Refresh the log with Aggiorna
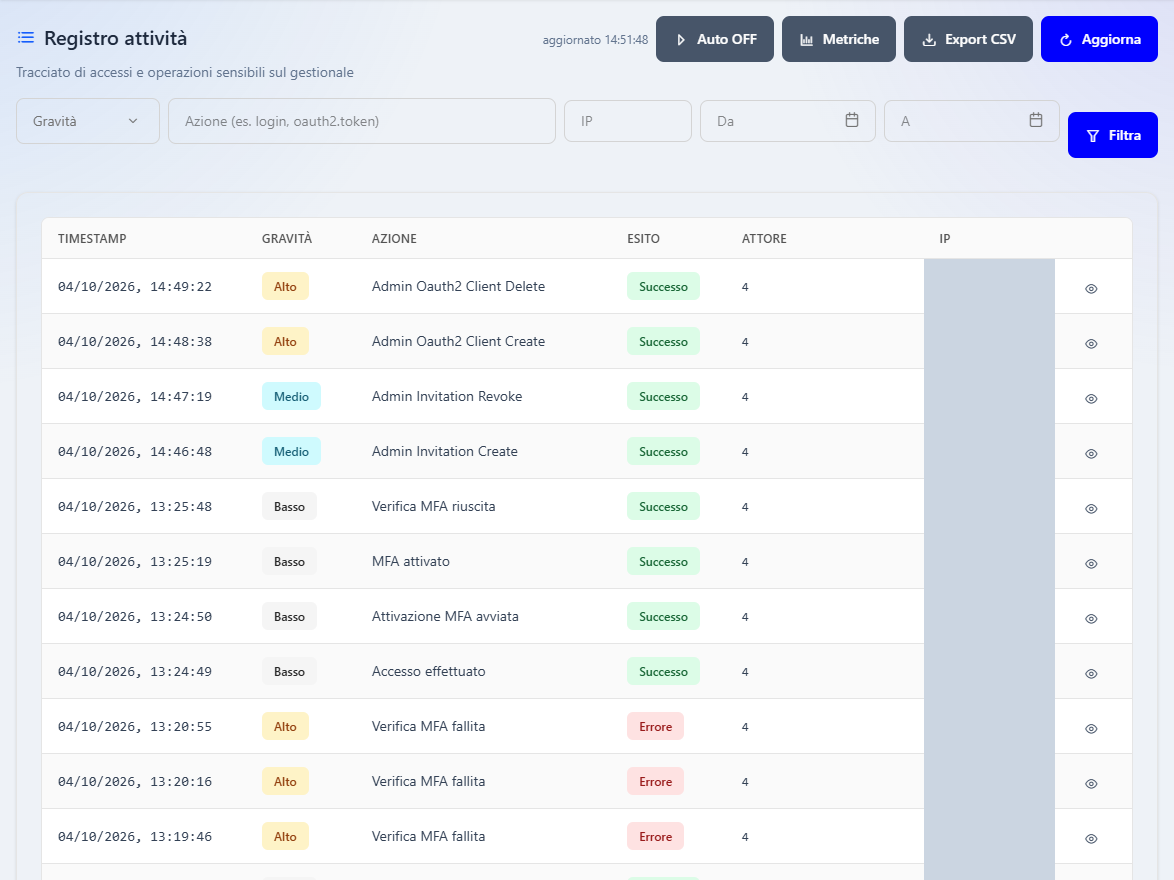Screen dimensions: 1174x880 click(x=1099, y=39)
